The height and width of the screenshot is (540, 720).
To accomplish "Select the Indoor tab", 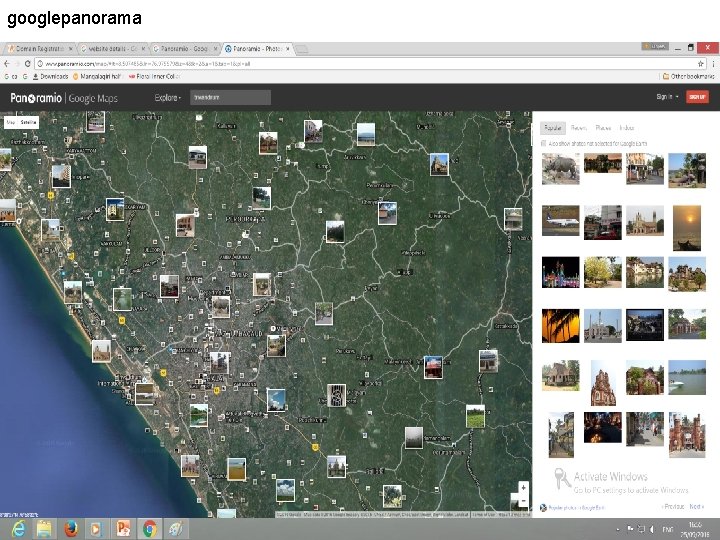I will [x=626, y=128].
